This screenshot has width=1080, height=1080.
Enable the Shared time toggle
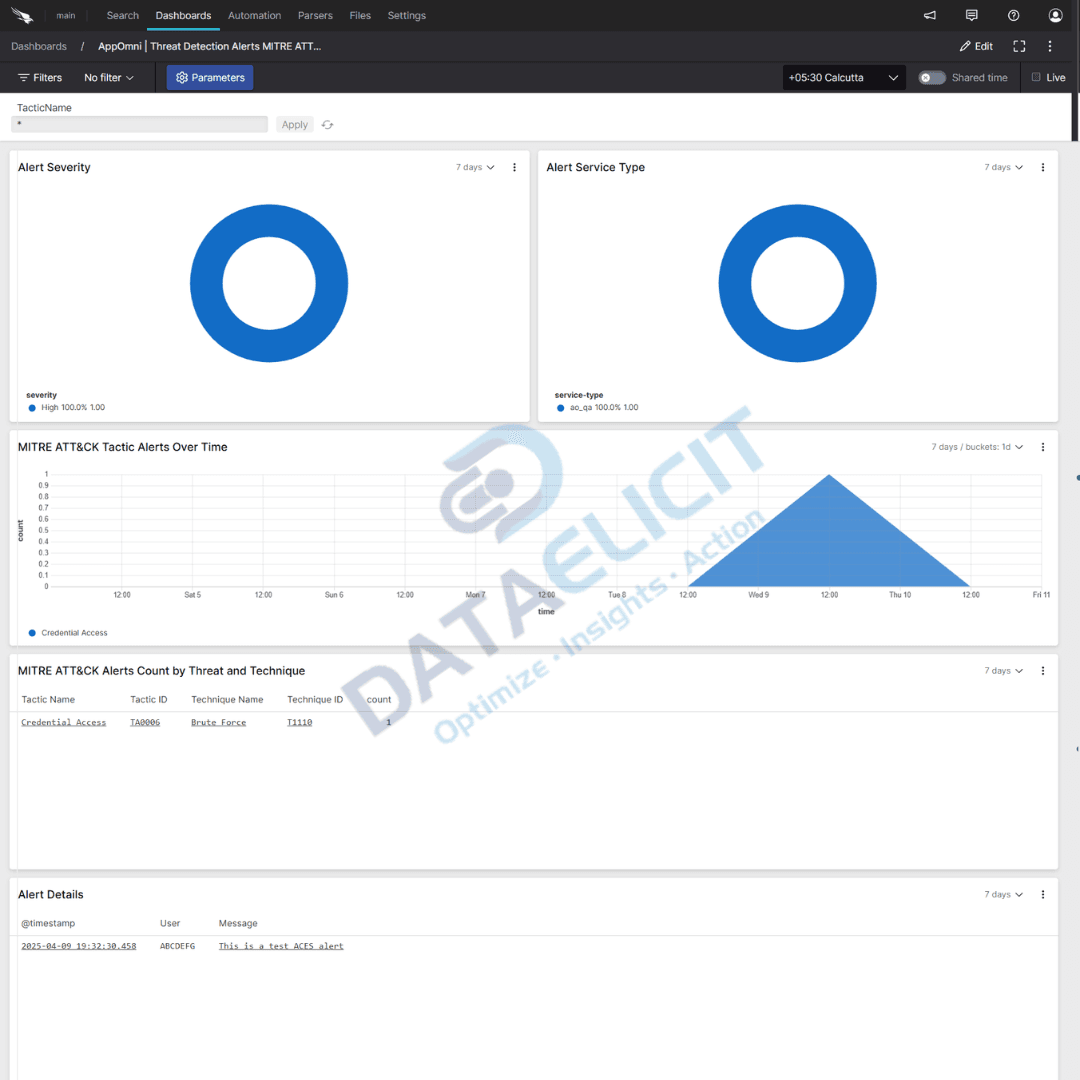(931, 77)
